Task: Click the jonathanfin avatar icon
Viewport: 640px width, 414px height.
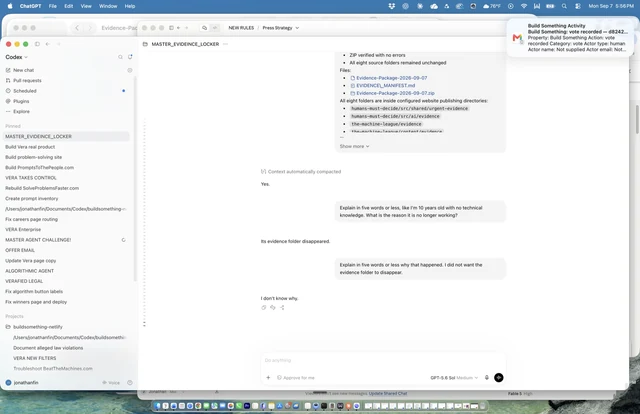Action: click(8, 383)
